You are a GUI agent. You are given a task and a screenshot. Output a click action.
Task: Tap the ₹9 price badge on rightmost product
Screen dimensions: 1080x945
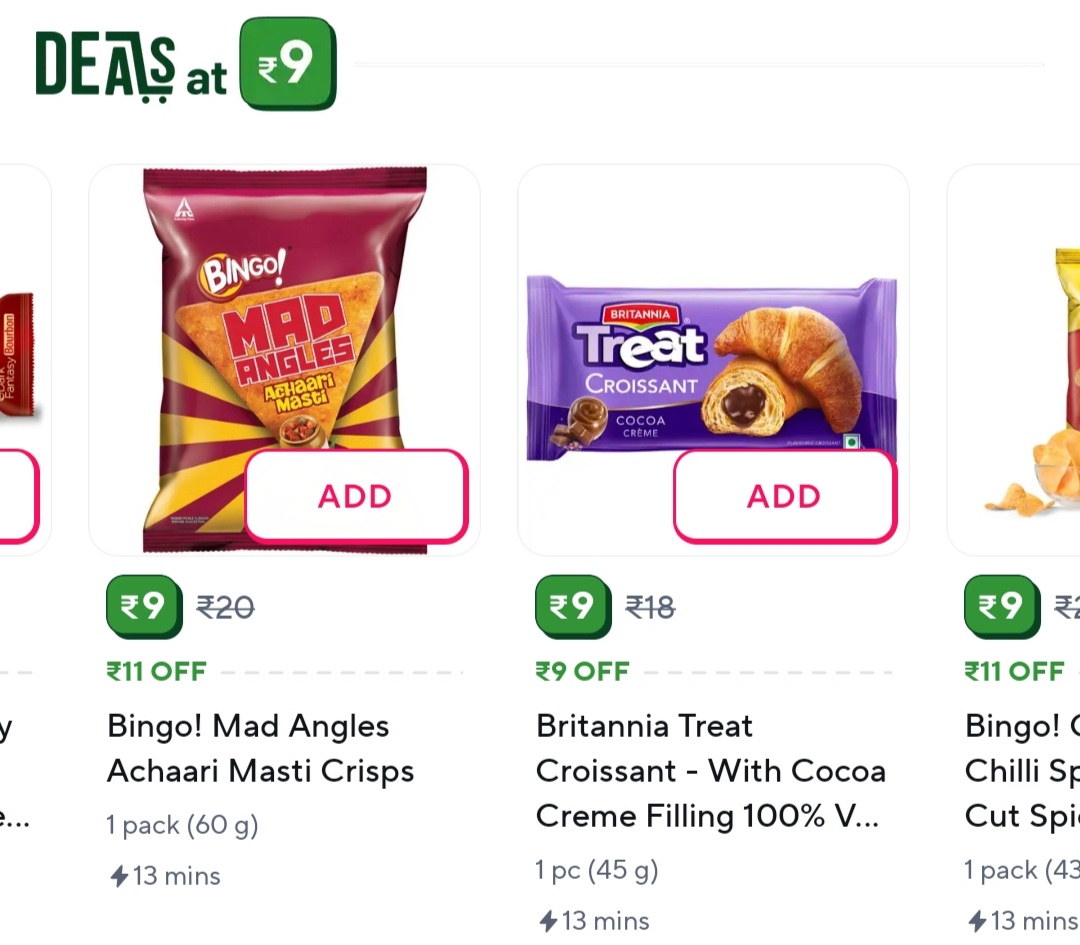pyautogui.click(x=1002, y=606)
